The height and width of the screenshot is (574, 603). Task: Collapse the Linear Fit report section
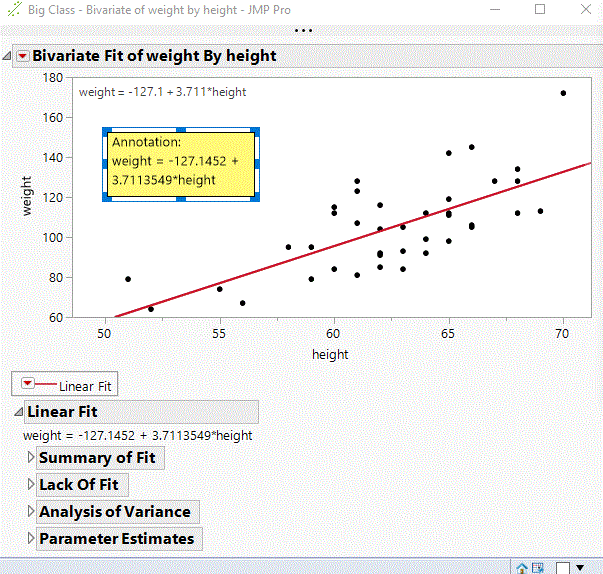17,412
